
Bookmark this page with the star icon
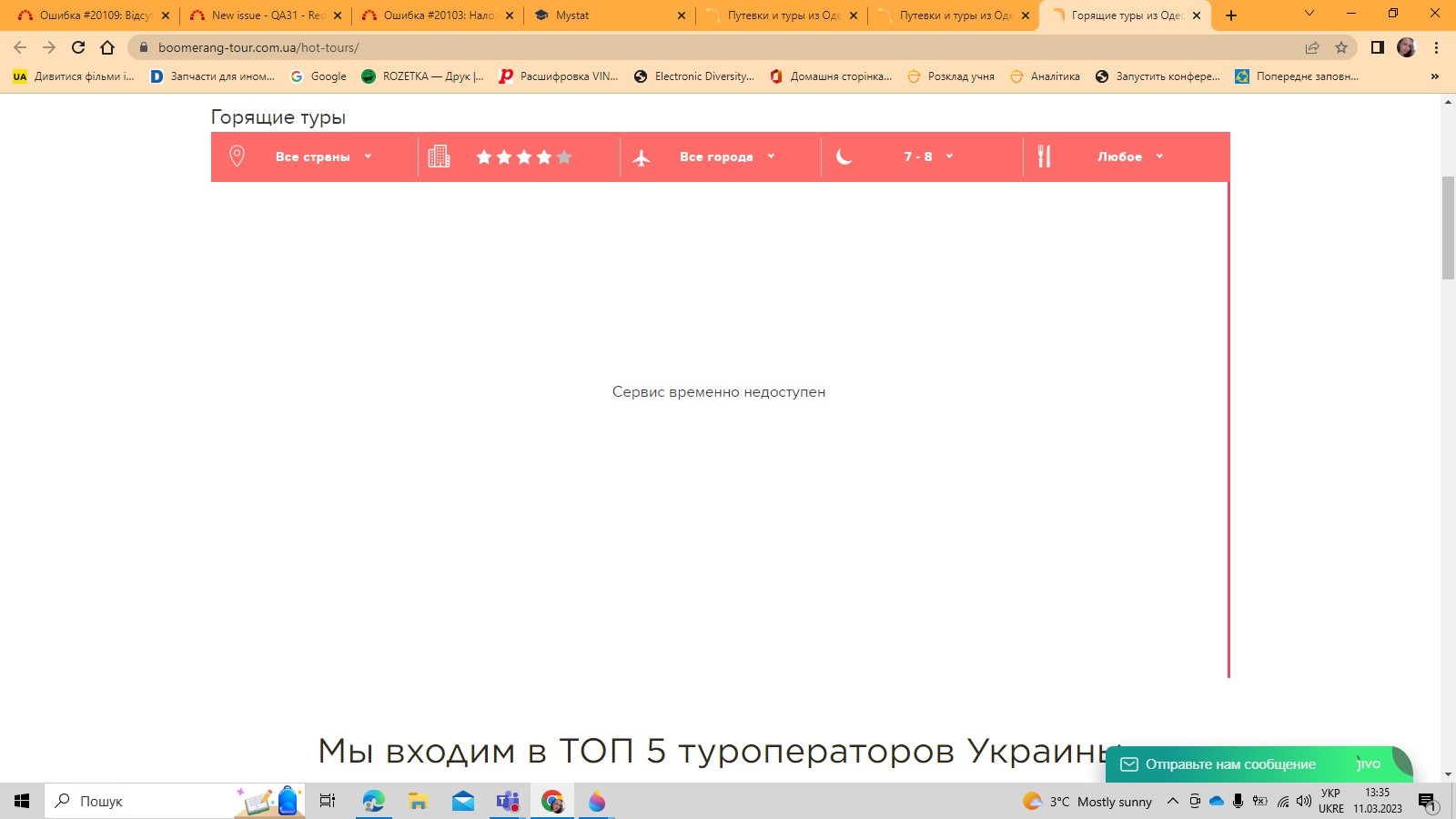pyautogui.click(x=1340, y=47)
